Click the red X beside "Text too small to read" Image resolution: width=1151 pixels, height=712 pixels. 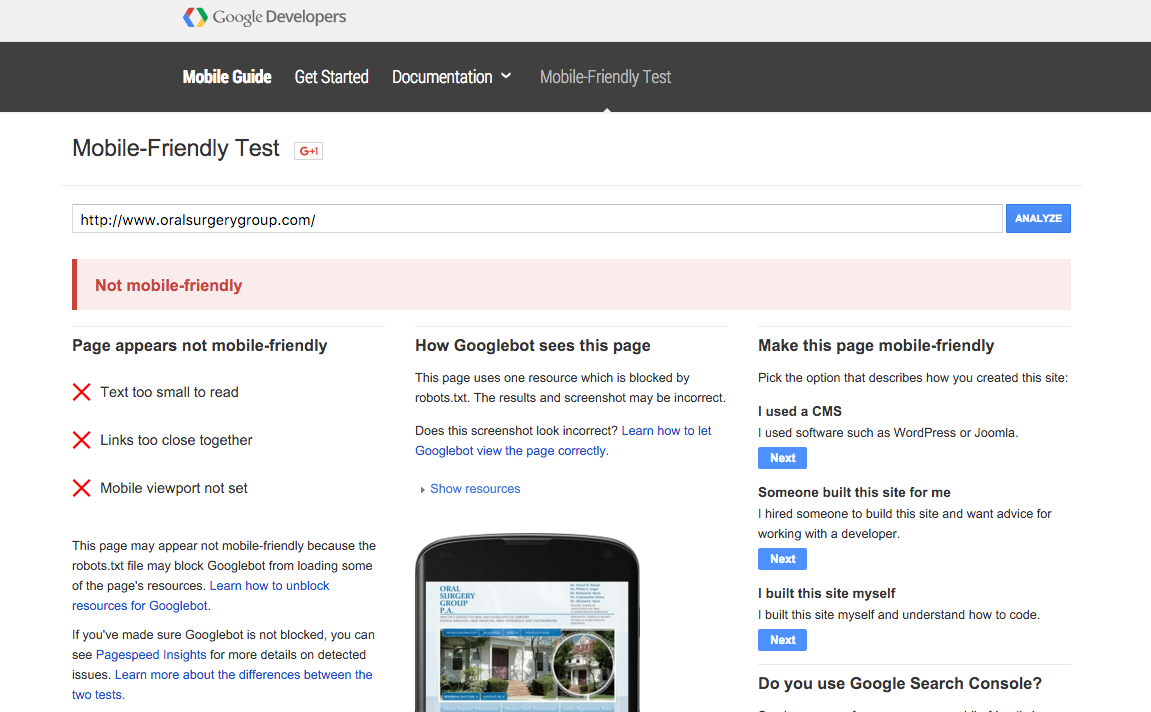(81, 392)
